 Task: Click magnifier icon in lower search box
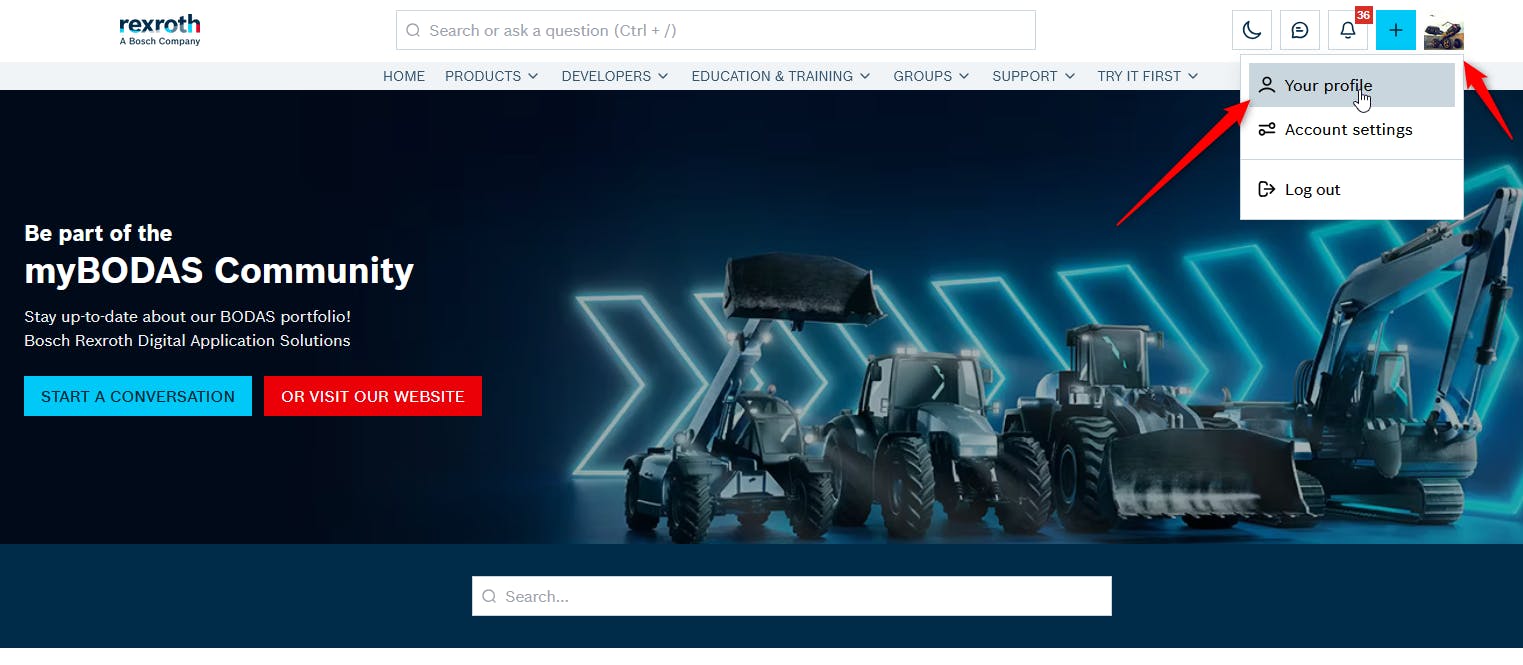[x=489, y=596]
